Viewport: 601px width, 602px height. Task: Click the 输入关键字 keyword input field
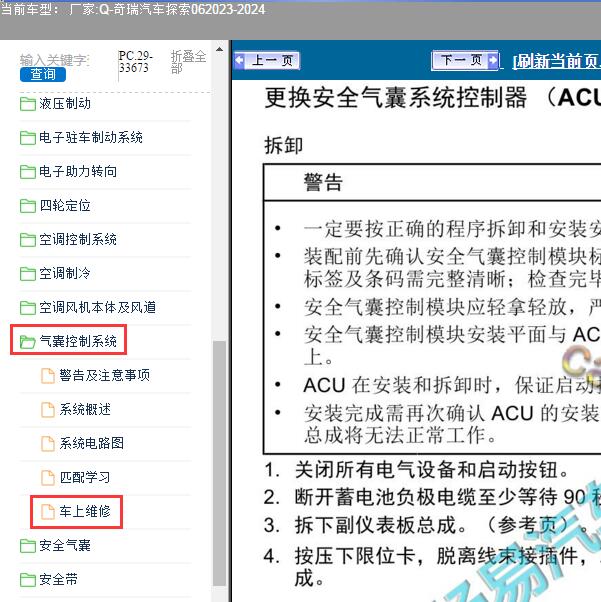55,60
